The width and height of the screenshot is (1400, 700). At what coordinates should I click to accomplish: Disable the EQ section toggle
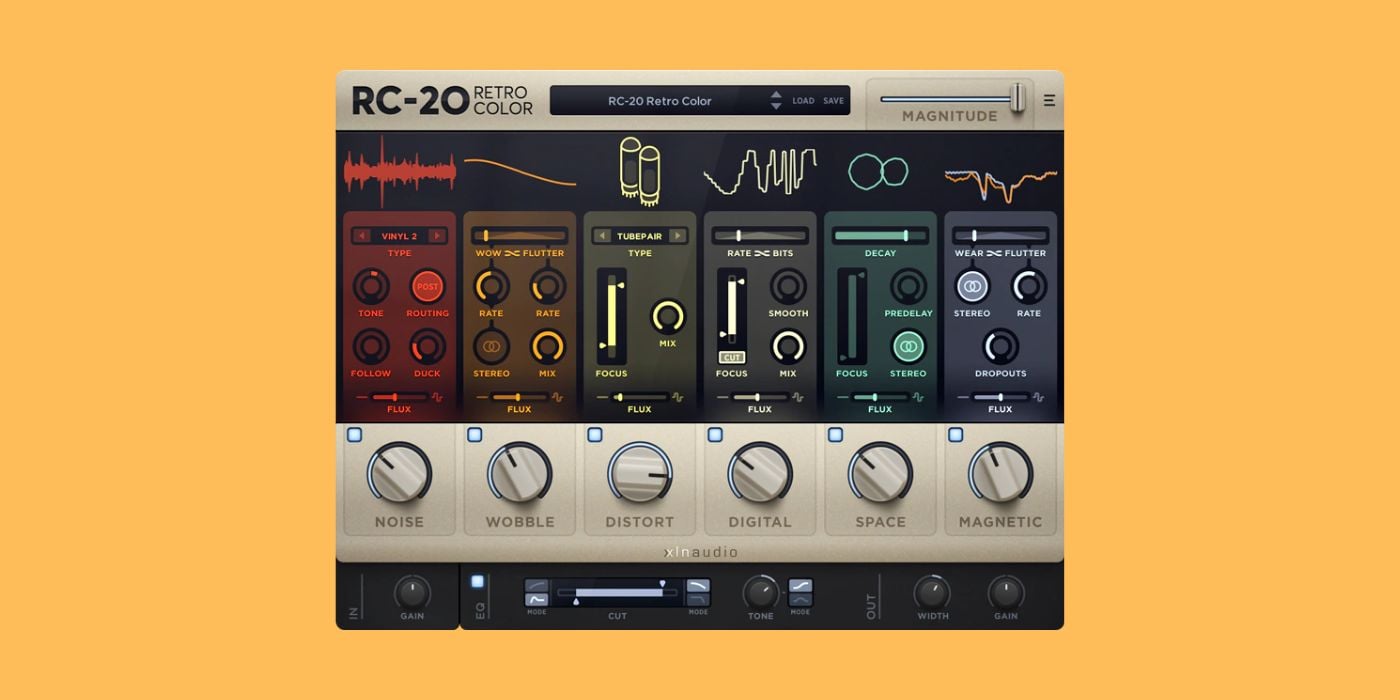point(475,582)
